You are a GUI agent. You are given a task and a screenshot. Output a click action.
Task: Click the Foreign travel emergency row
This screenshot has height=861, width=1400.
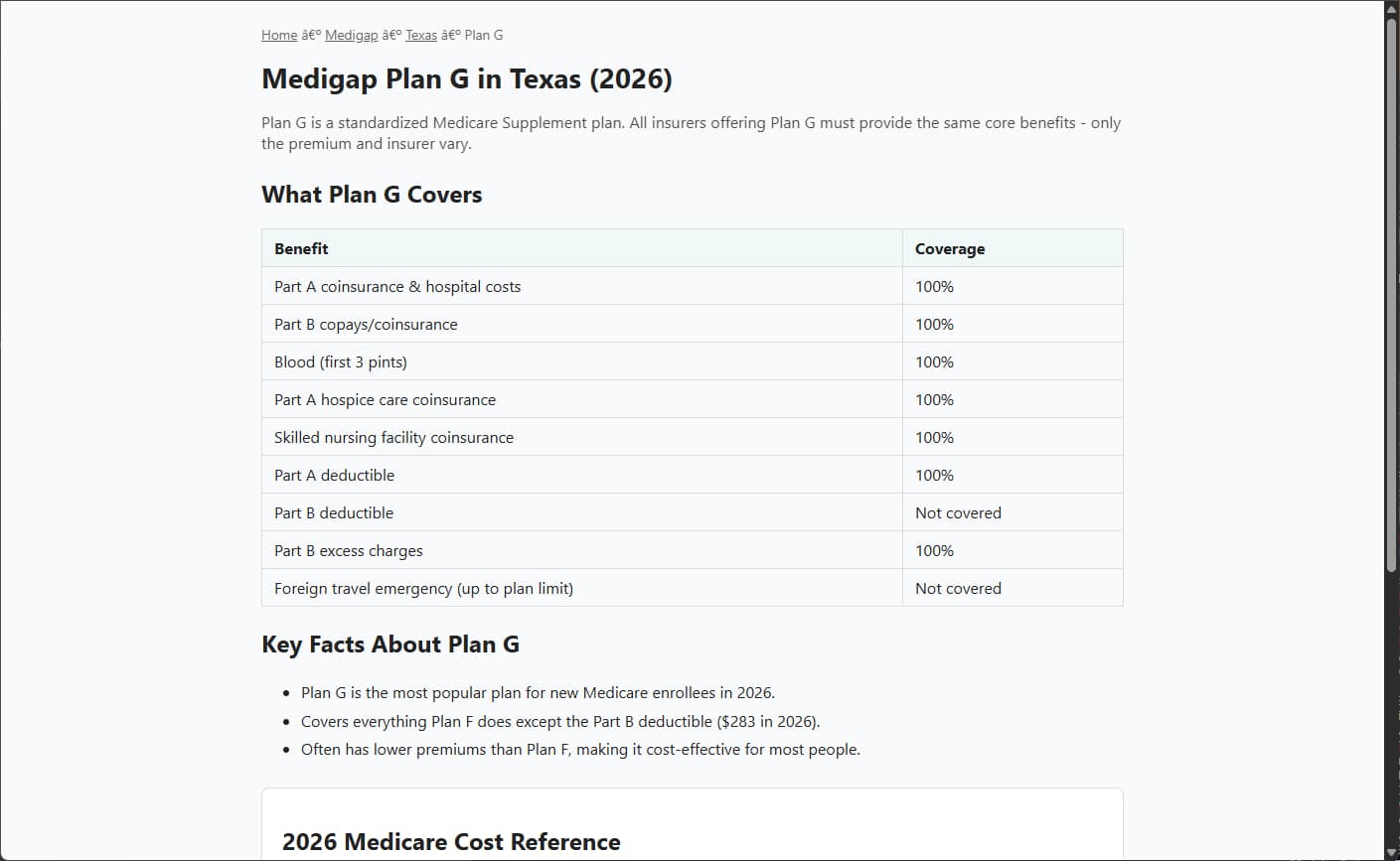pos(693,588)
